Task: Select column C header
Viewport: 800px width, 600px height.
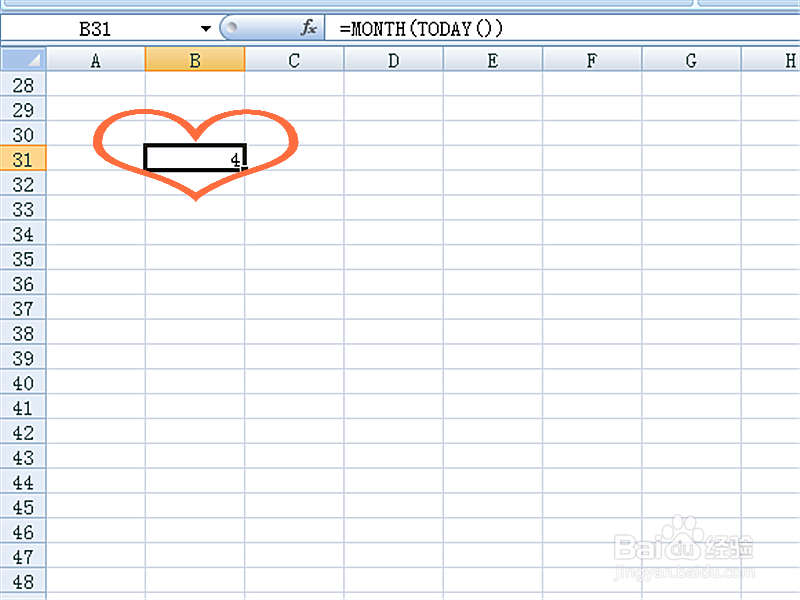Action: pyautogui.click(x=294, y=60)
